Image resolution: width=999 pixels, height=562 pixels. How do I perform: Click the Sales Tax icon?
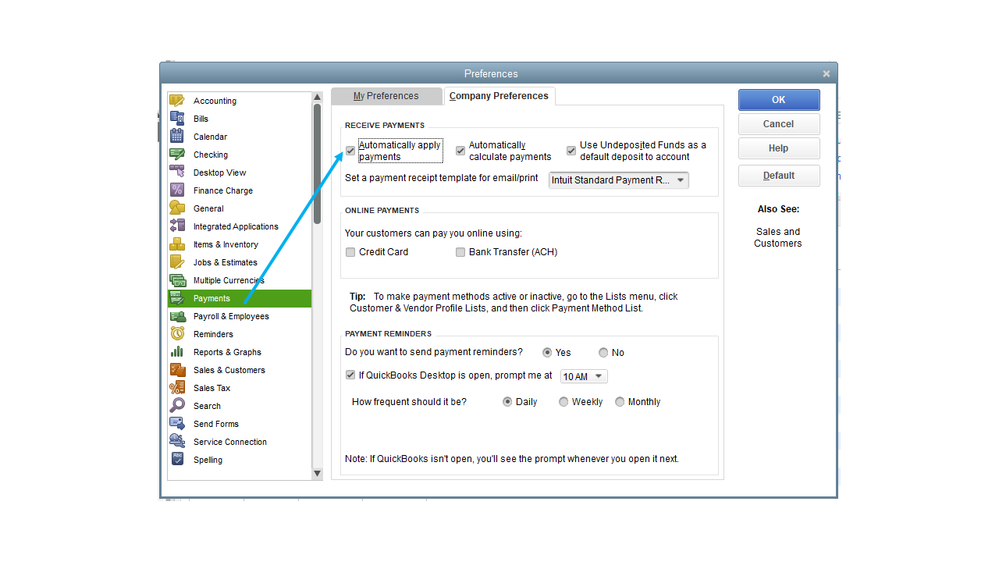pyautogui.click(x=177, y=387)
